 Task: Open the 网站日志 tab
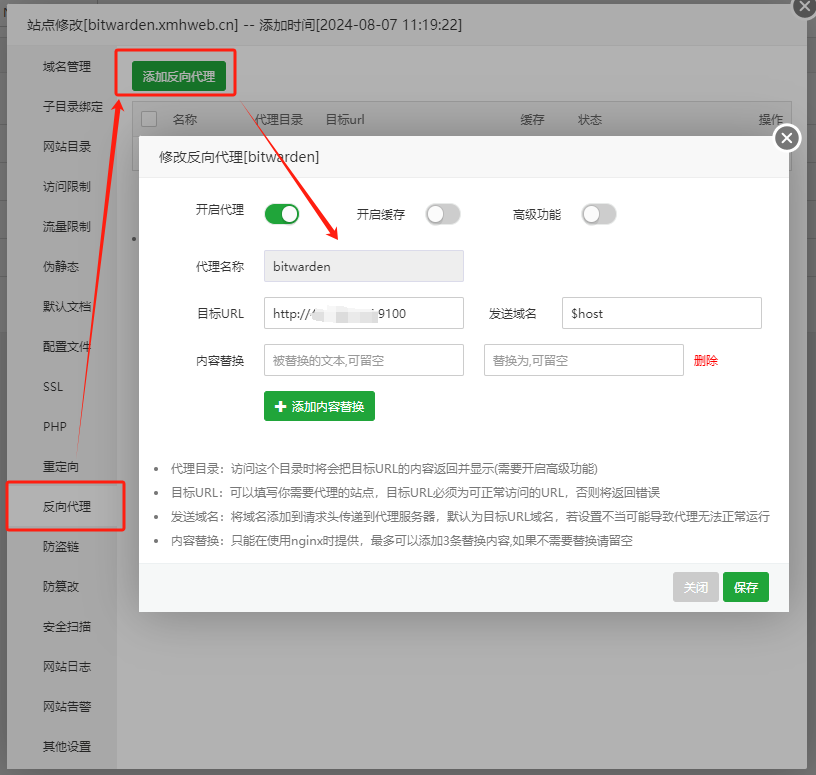click(x=67, y=666)
